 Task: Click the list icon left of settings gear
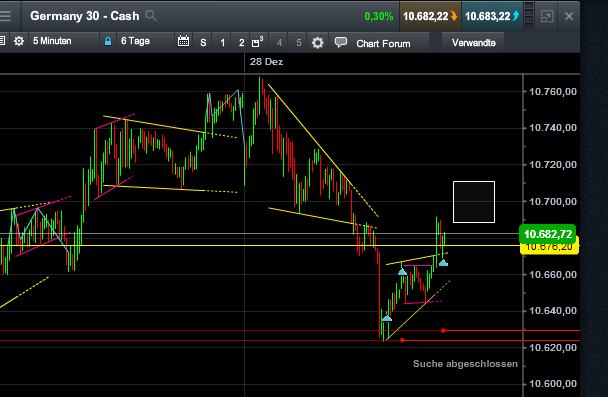pyautogui.click(x=2, y=41)
